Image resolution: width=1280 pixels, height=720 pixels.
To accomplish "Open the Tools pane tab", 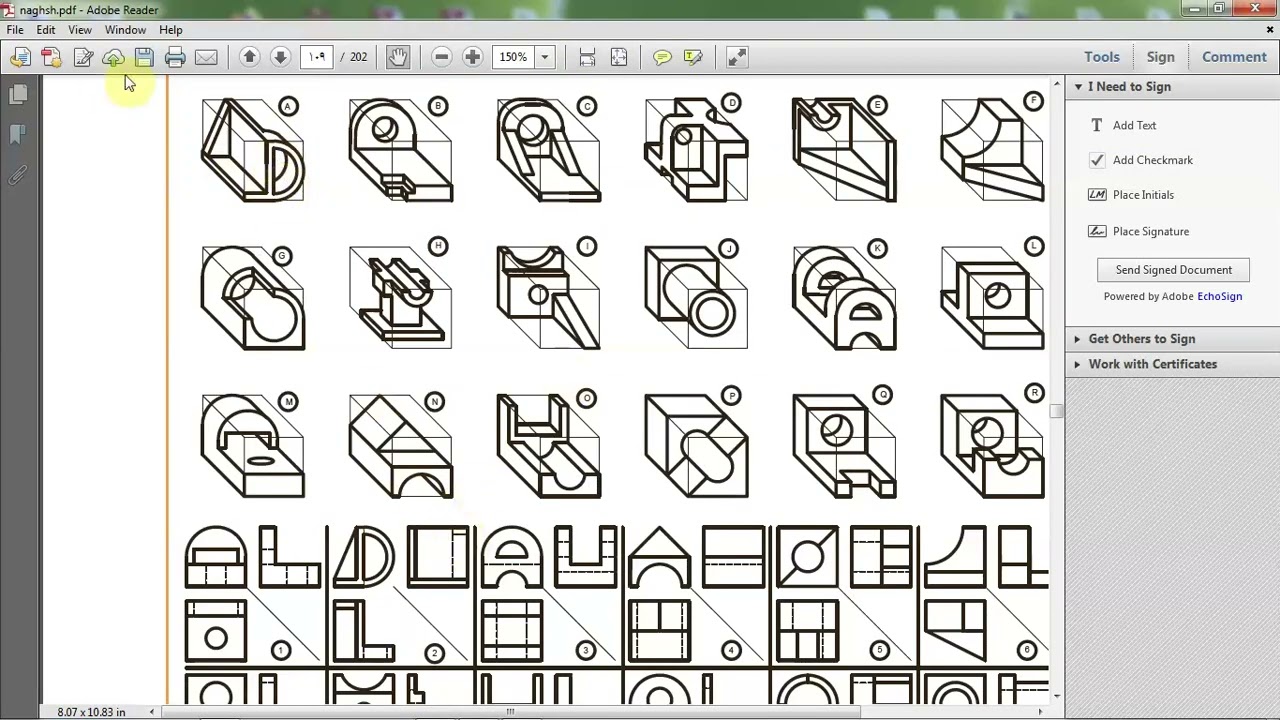I will click(x=1102, y=57).
